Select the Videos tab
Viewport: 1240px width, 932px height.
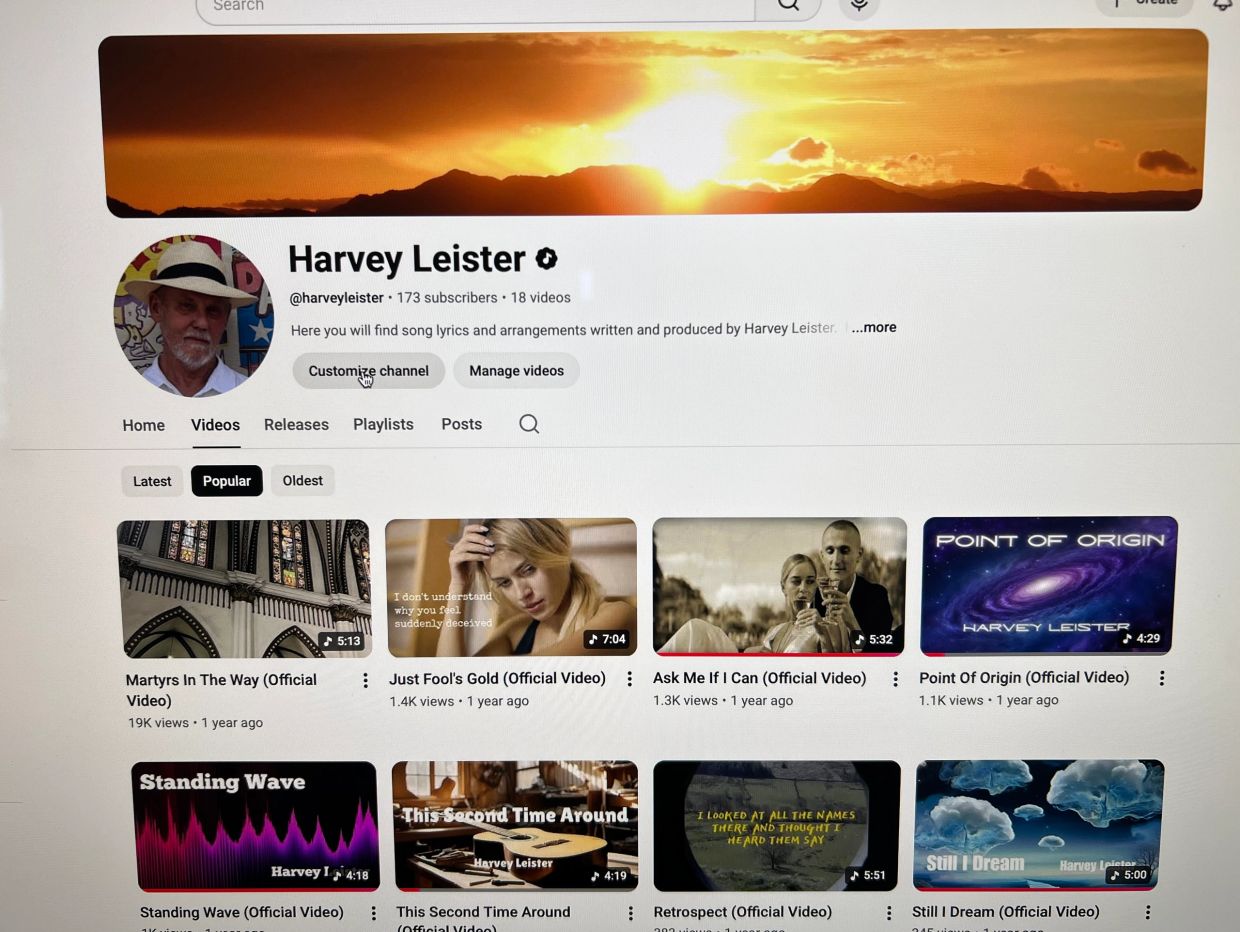215,425
